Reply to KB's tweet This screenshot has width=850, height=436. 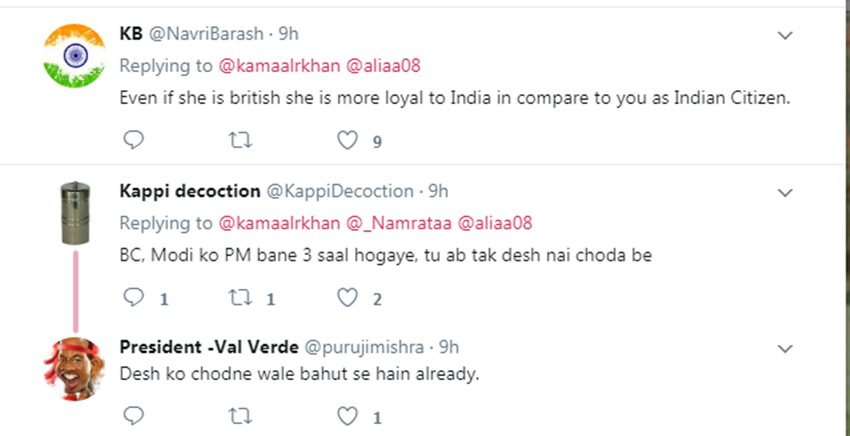click(133, 140)
